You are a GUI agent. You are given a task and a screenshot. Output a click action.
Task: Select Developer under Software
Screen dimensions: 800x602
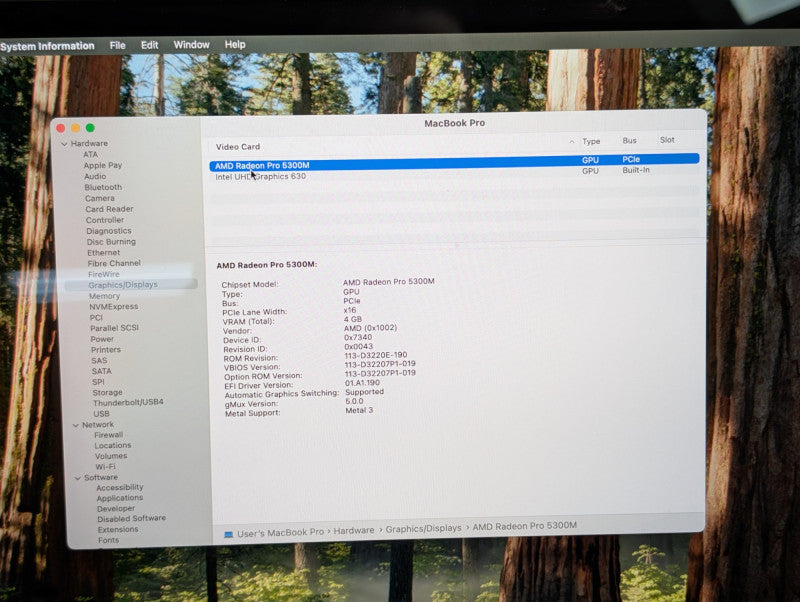pyautogui.click(x=116, y=509)
